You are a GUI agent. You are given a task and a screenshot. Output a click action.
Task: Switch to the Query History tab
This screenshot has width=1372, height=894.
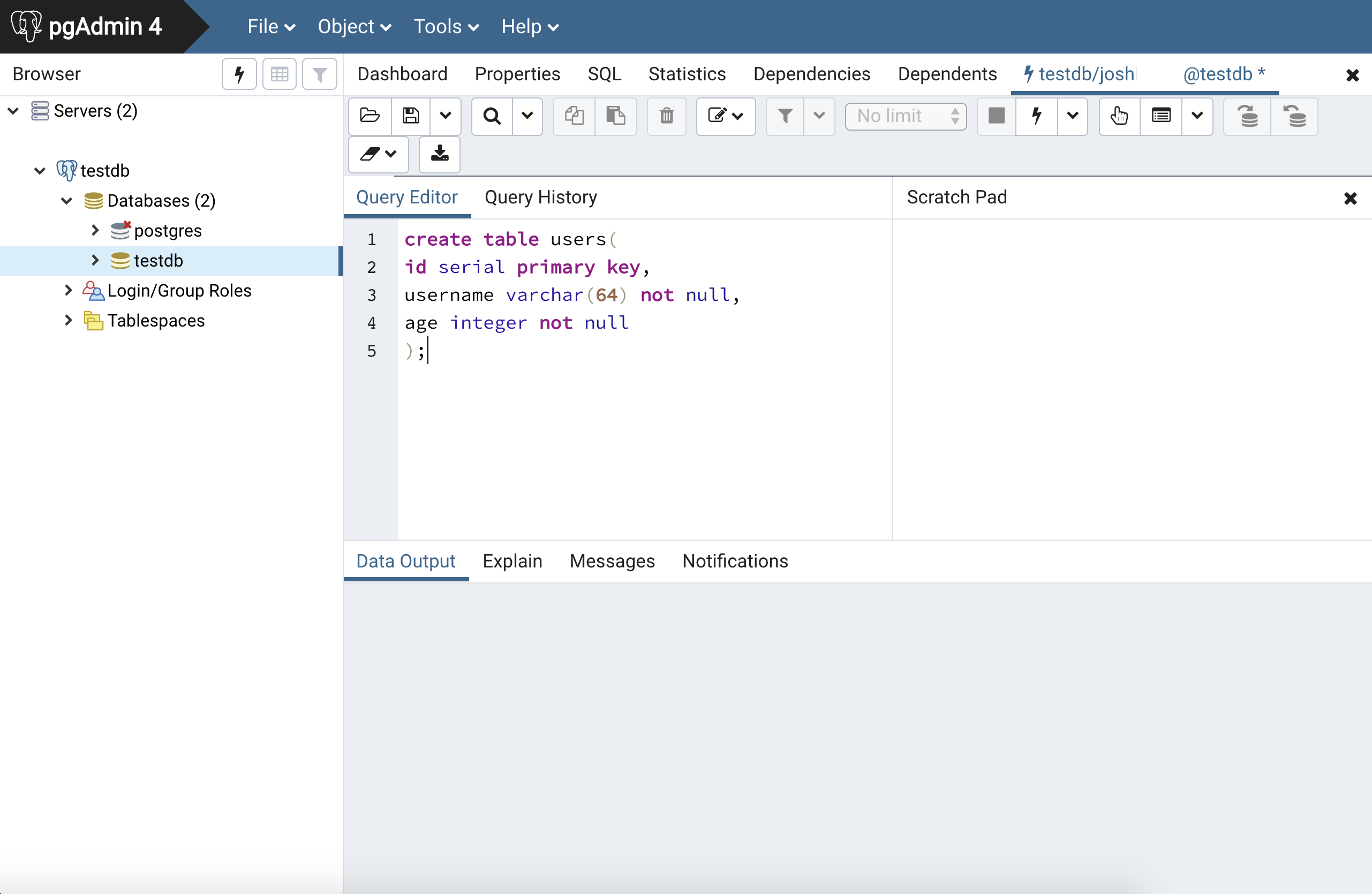pyautogui.click(x=540, y=197)
